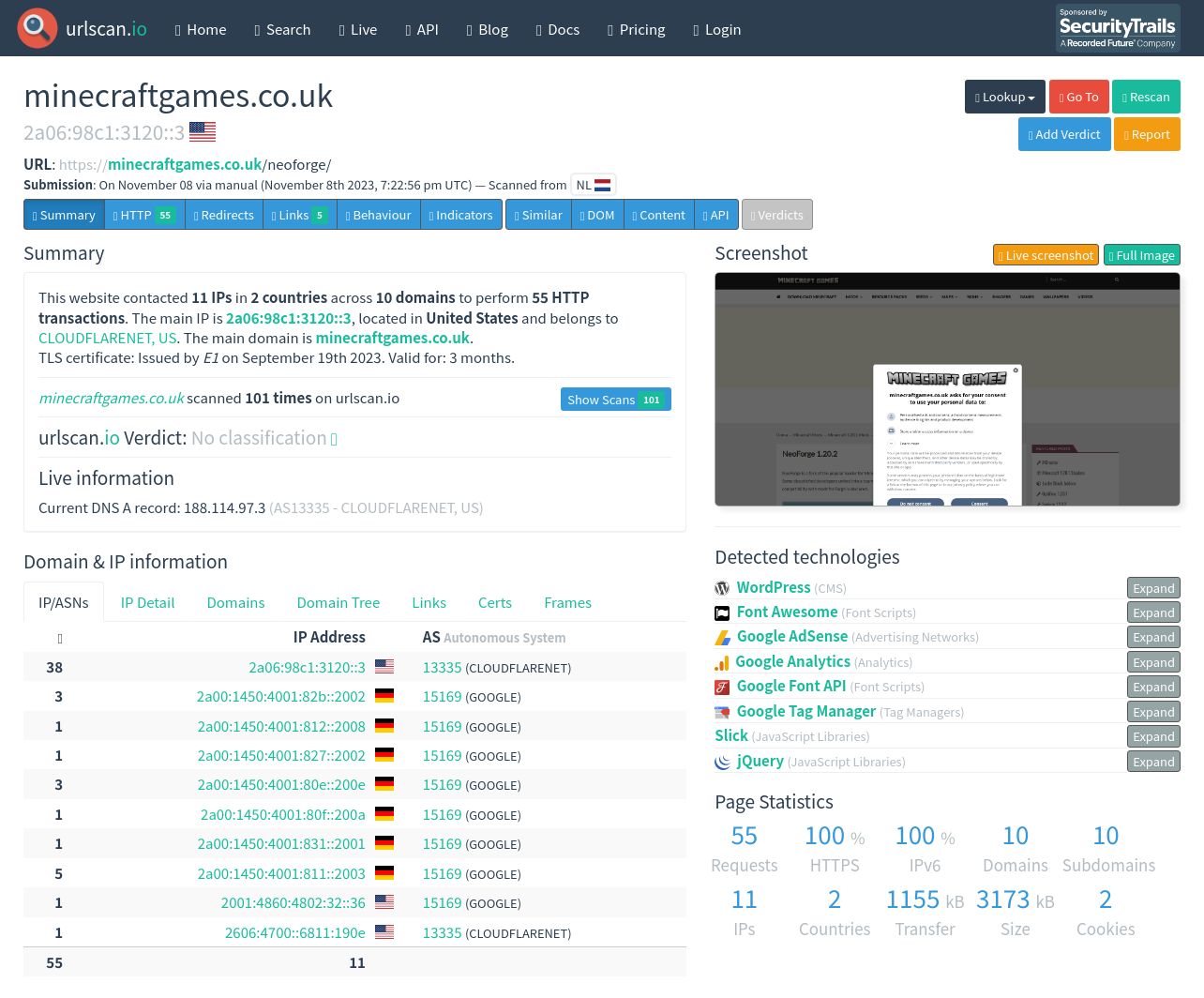Open the Docs navigation item

[x=558, y=29]
